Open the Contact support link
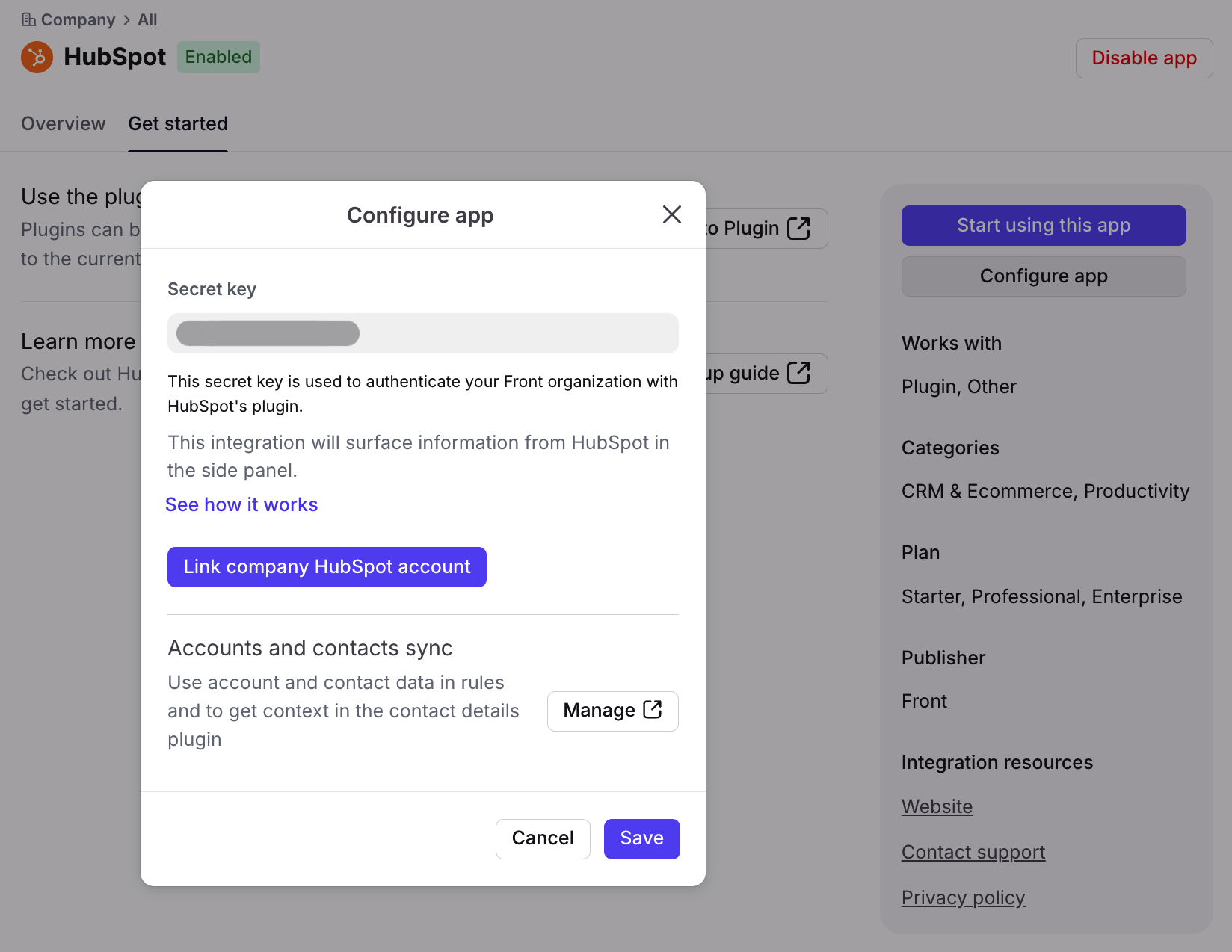Viewport: 1232px width, 952px height. [973, 853]
